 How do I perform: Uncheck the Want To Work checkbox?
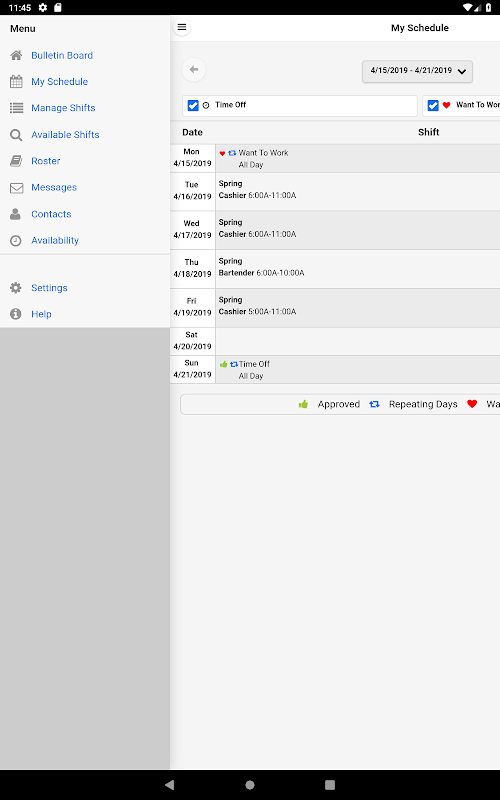pos(433,105)
